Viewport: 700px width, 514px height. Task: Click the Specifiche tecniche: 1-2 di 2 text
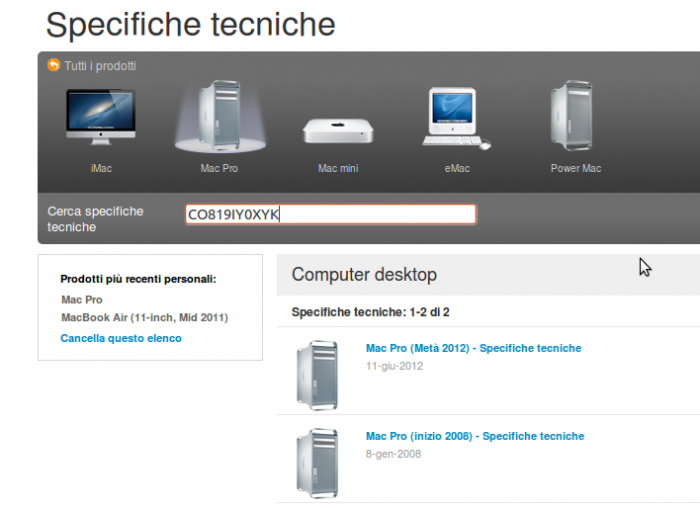pyautogui.click(x=371, y=312)
